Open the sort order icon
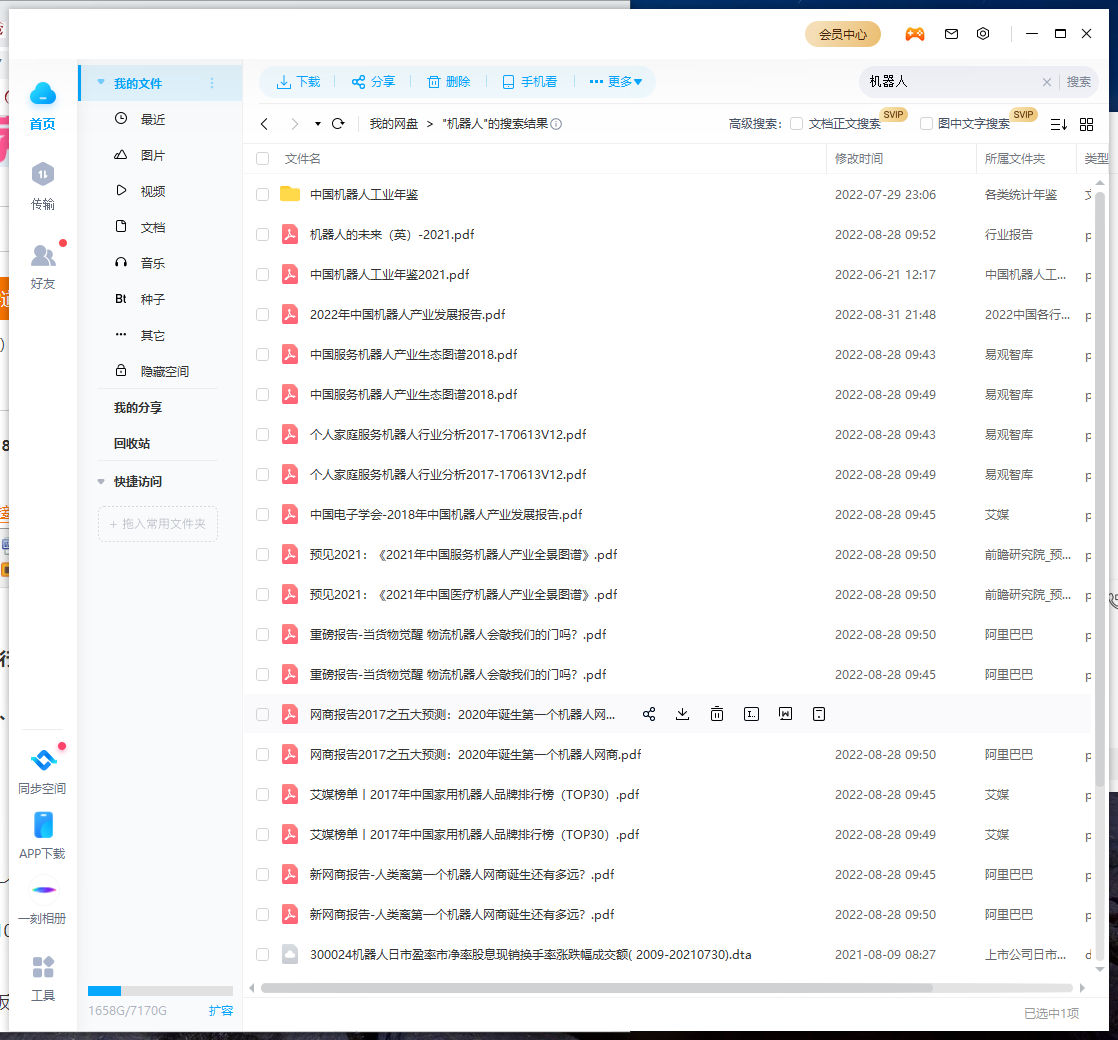Viewport: 1118px width, 1040px height. pyautogui.click(x=1059, y=125)
